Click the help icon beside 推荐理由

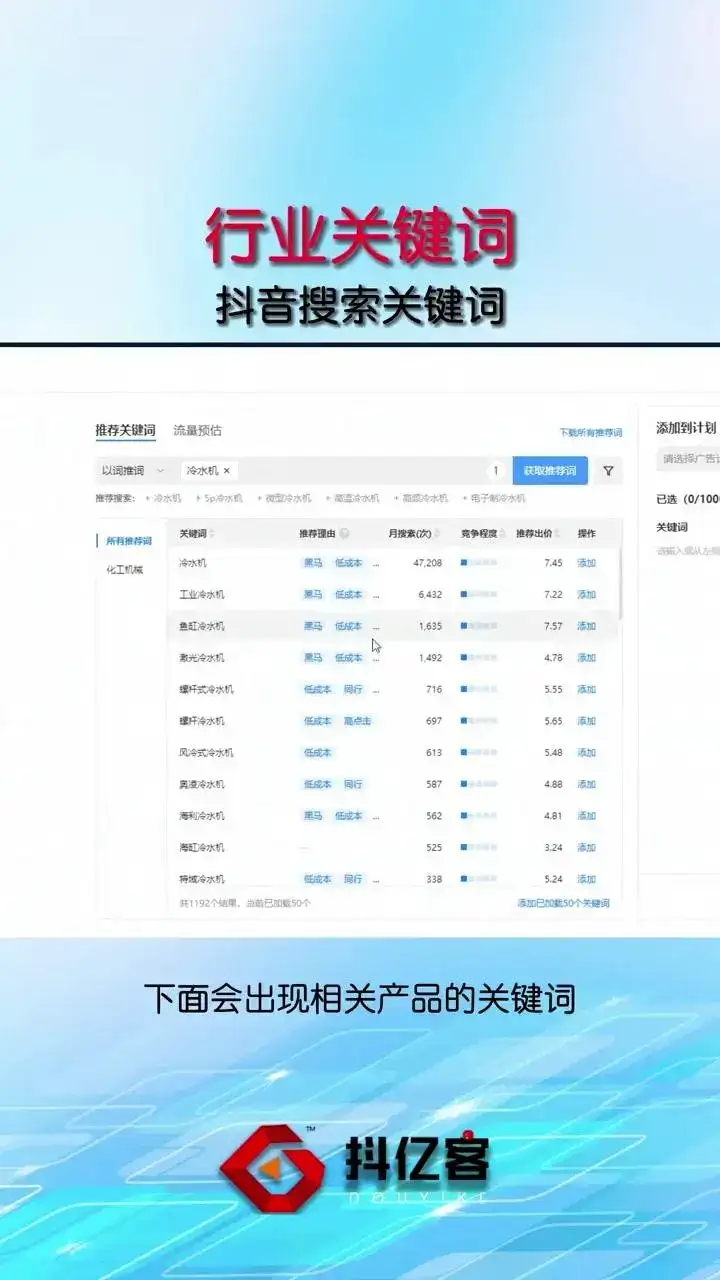click(x=344, y=534)
